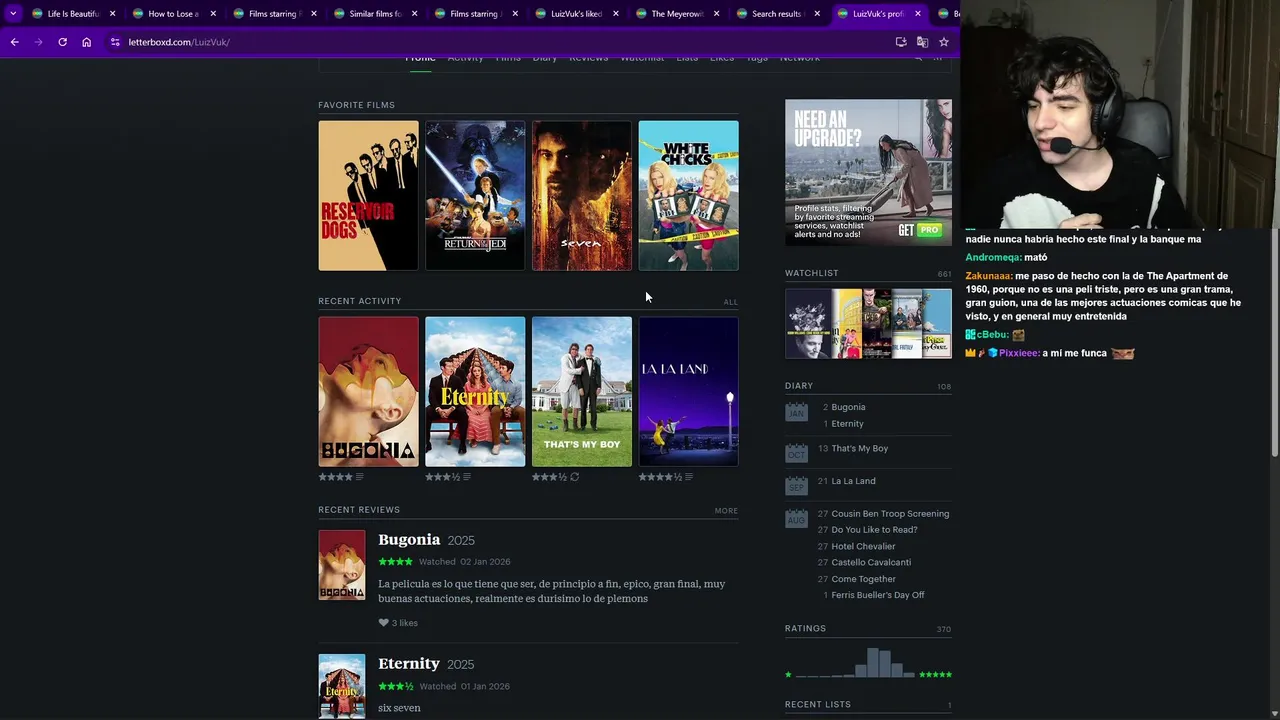1280x720 pixels.
Task: Close the 'The Meyerowitz' tab
Action: coord(716,14)
